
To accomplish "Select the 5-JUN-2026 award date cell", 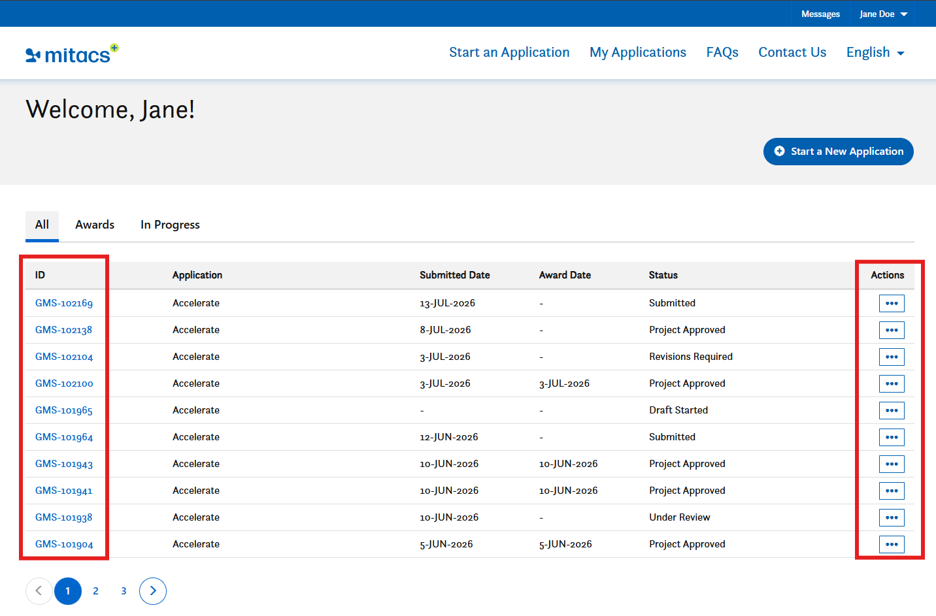I will (x=565, y=544).
